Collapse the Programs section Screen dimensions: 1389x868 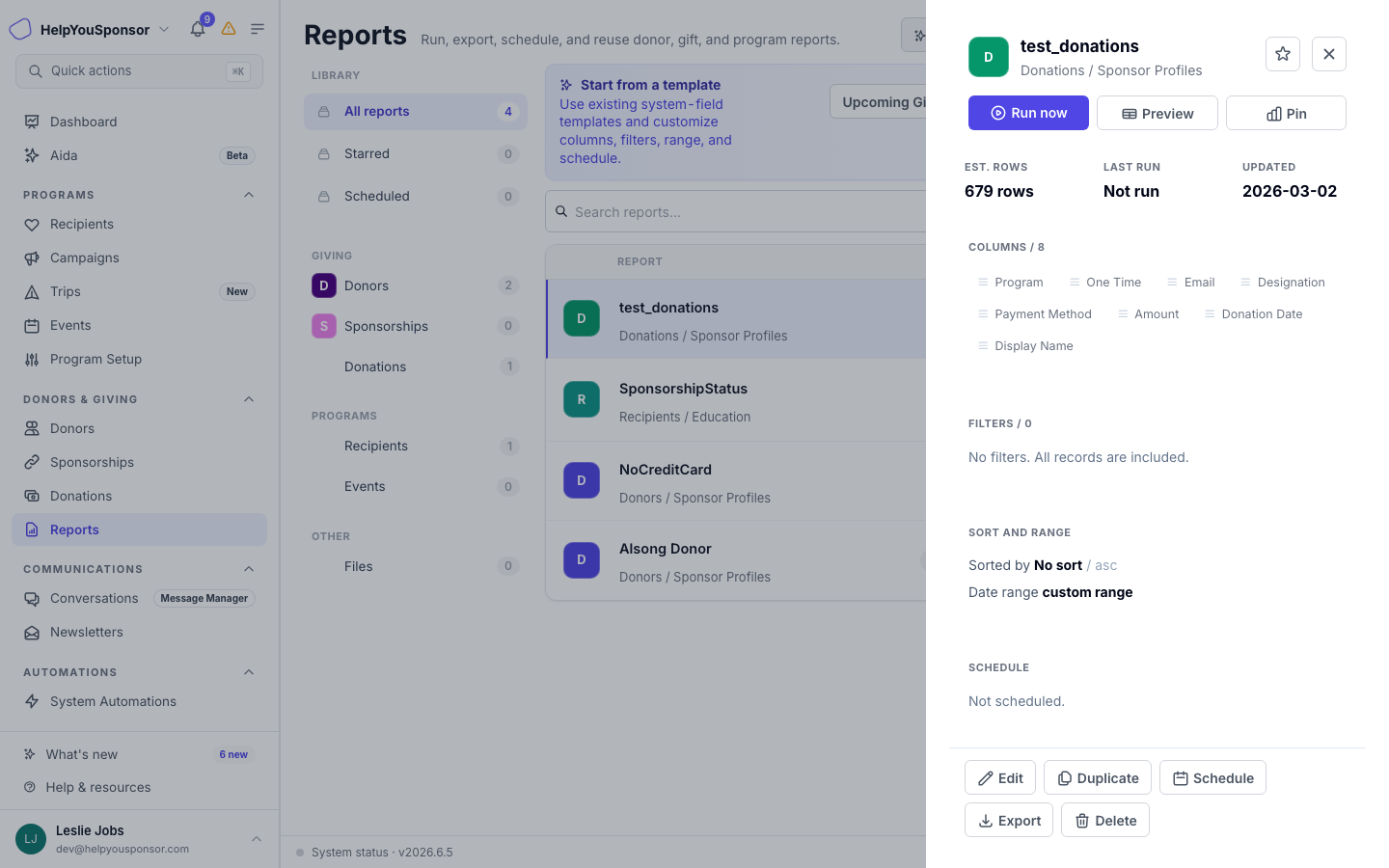point(249,195)
